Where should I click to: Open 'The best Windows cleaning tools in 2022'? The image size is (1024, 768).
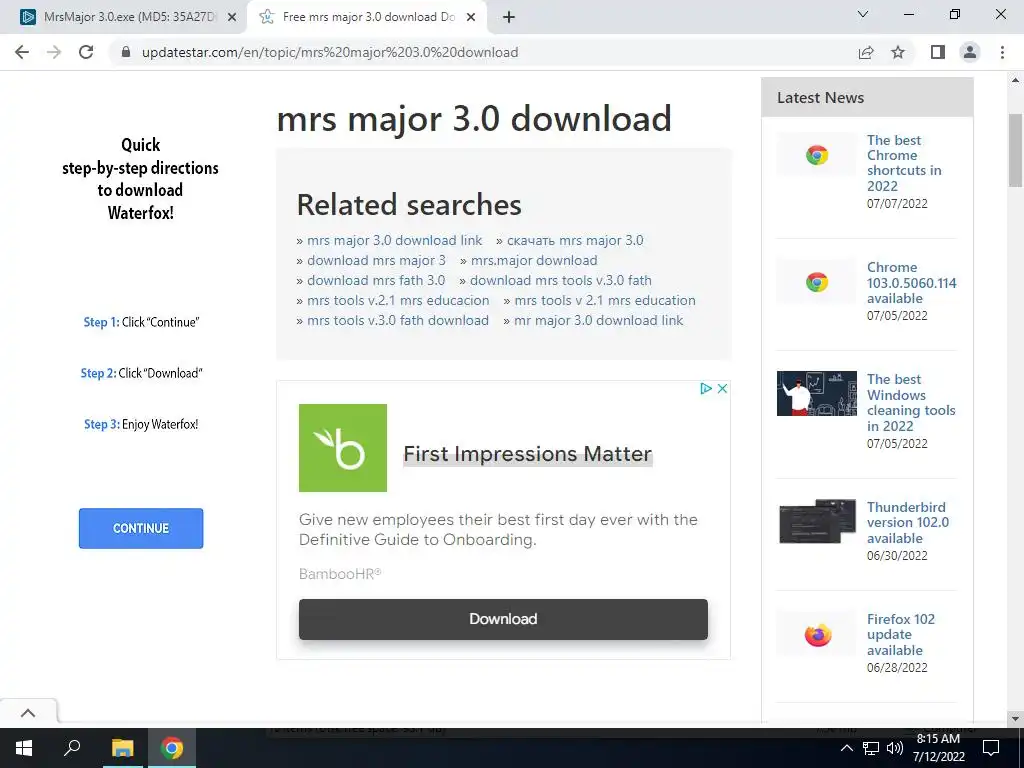click(911, 402)
